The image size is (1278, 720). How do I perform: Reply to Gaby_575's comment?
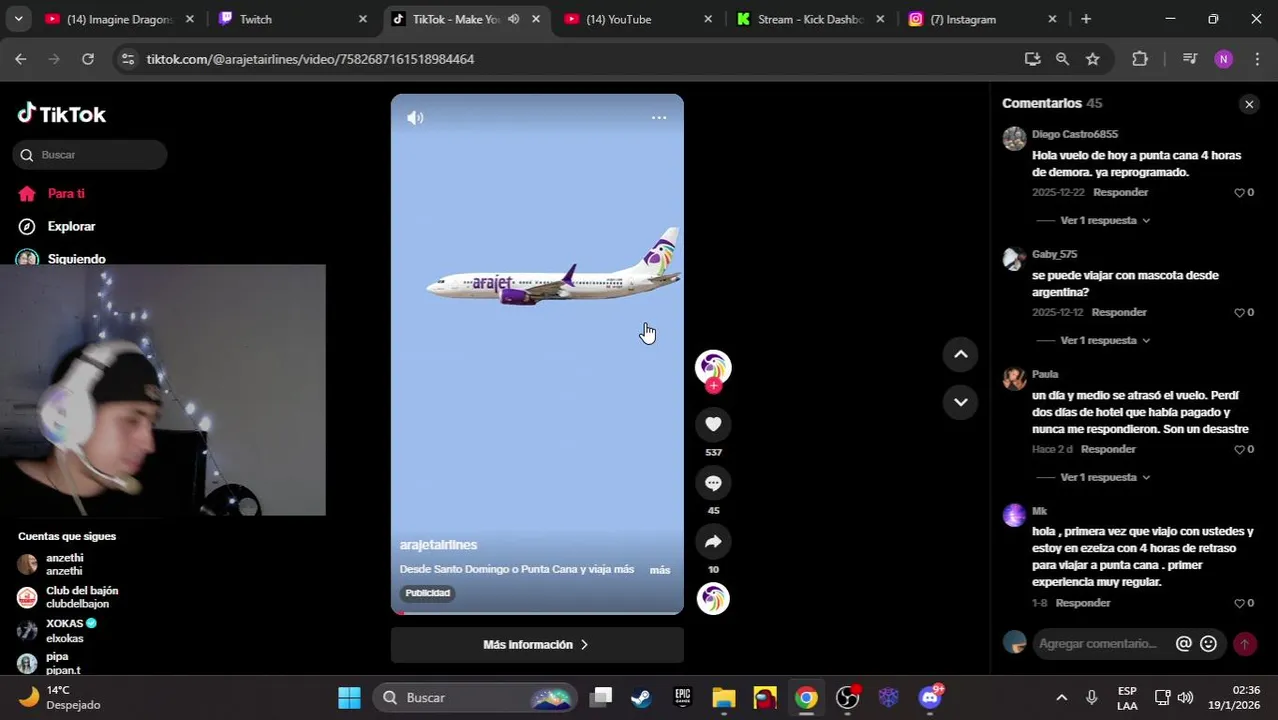1119,312
